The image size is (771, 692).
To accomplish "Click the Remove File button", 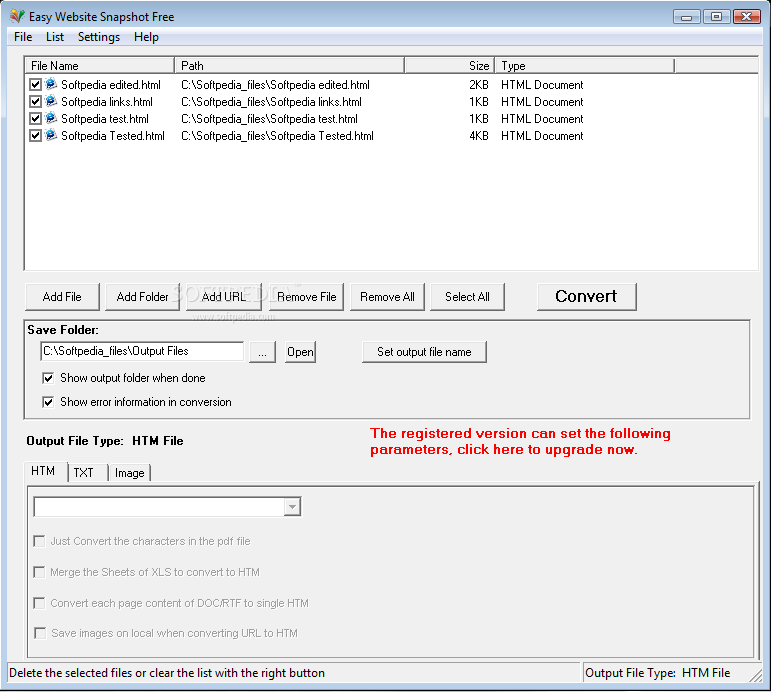I will (x=306, y=297).
